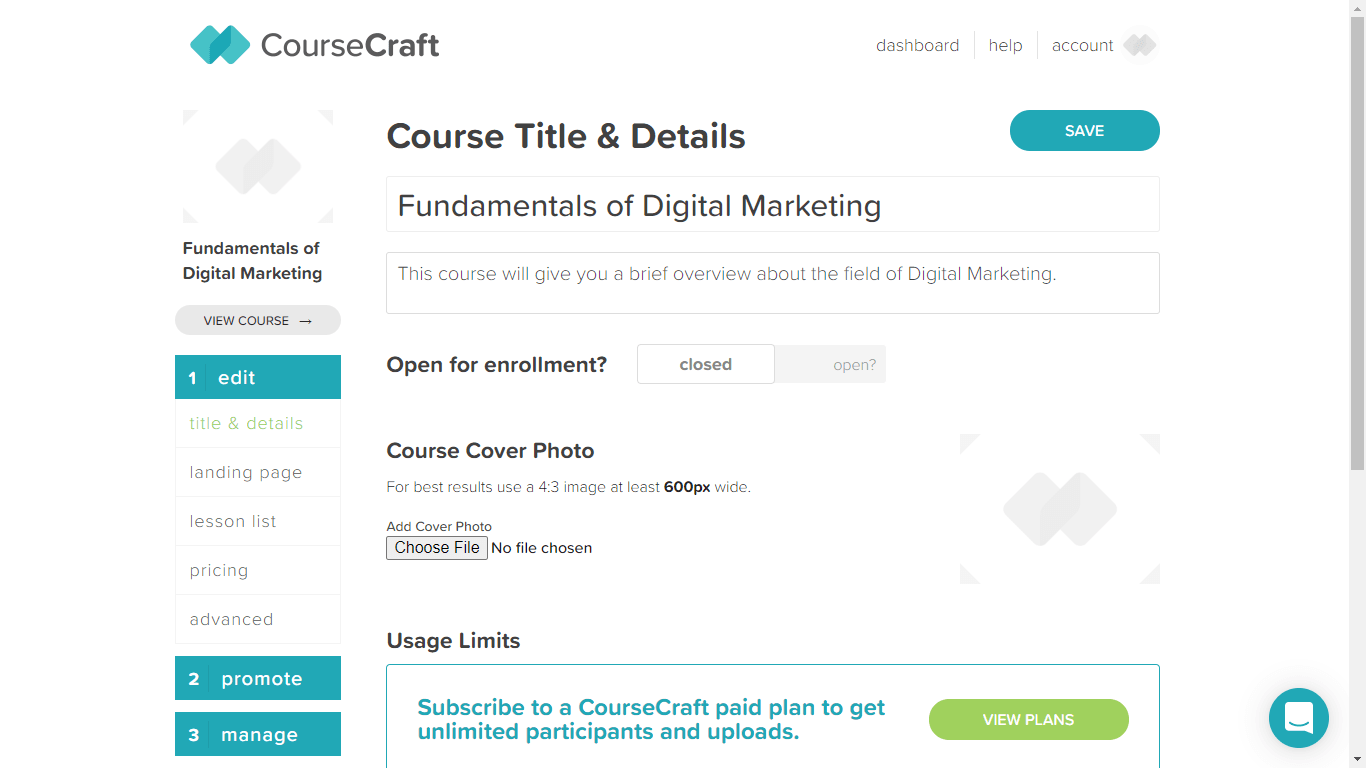
Task: Select the advanced menu item
Action: pos(231,620)
